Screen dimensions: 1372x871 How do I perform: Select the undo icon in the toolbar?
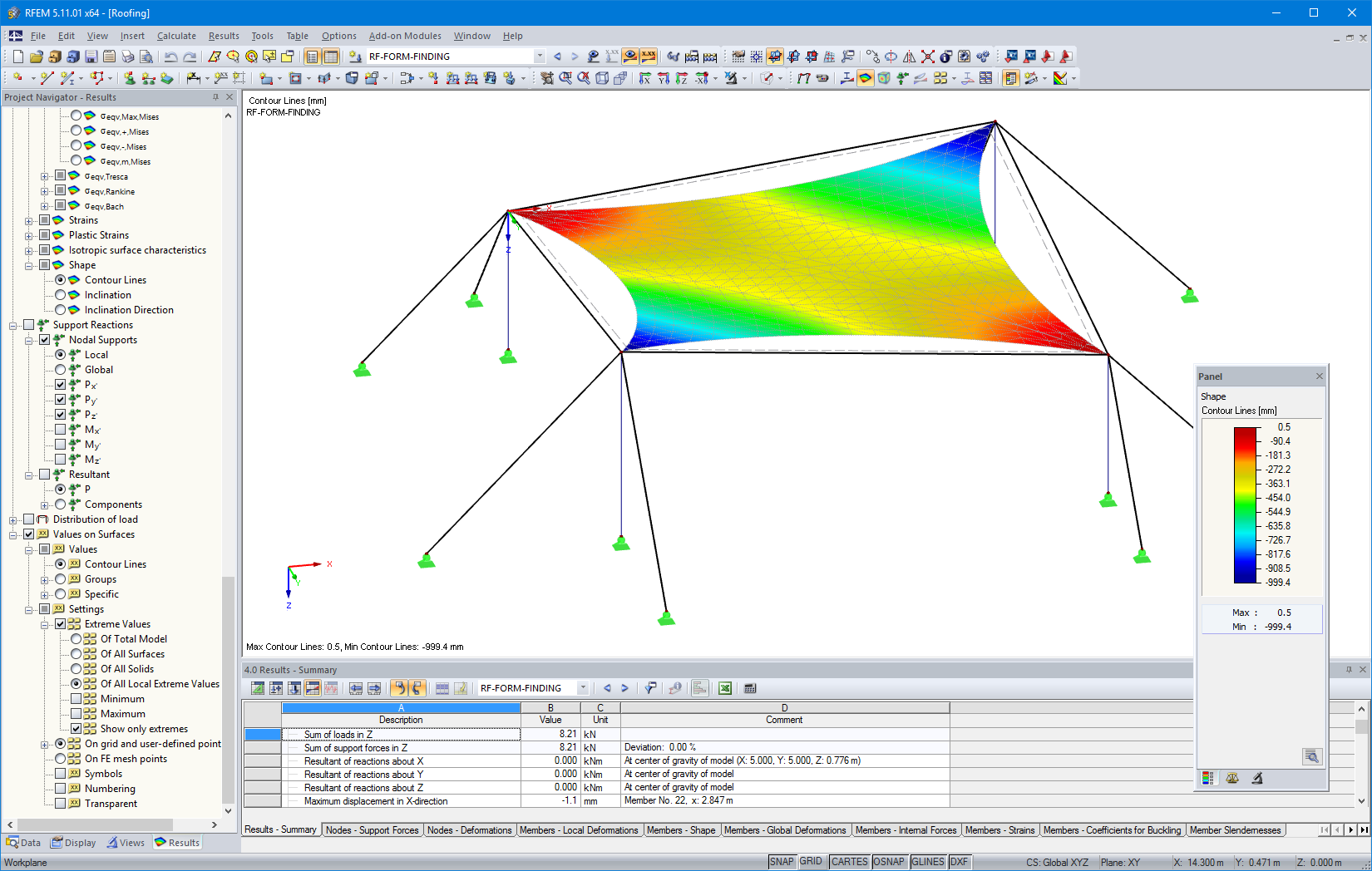(171, 57)
